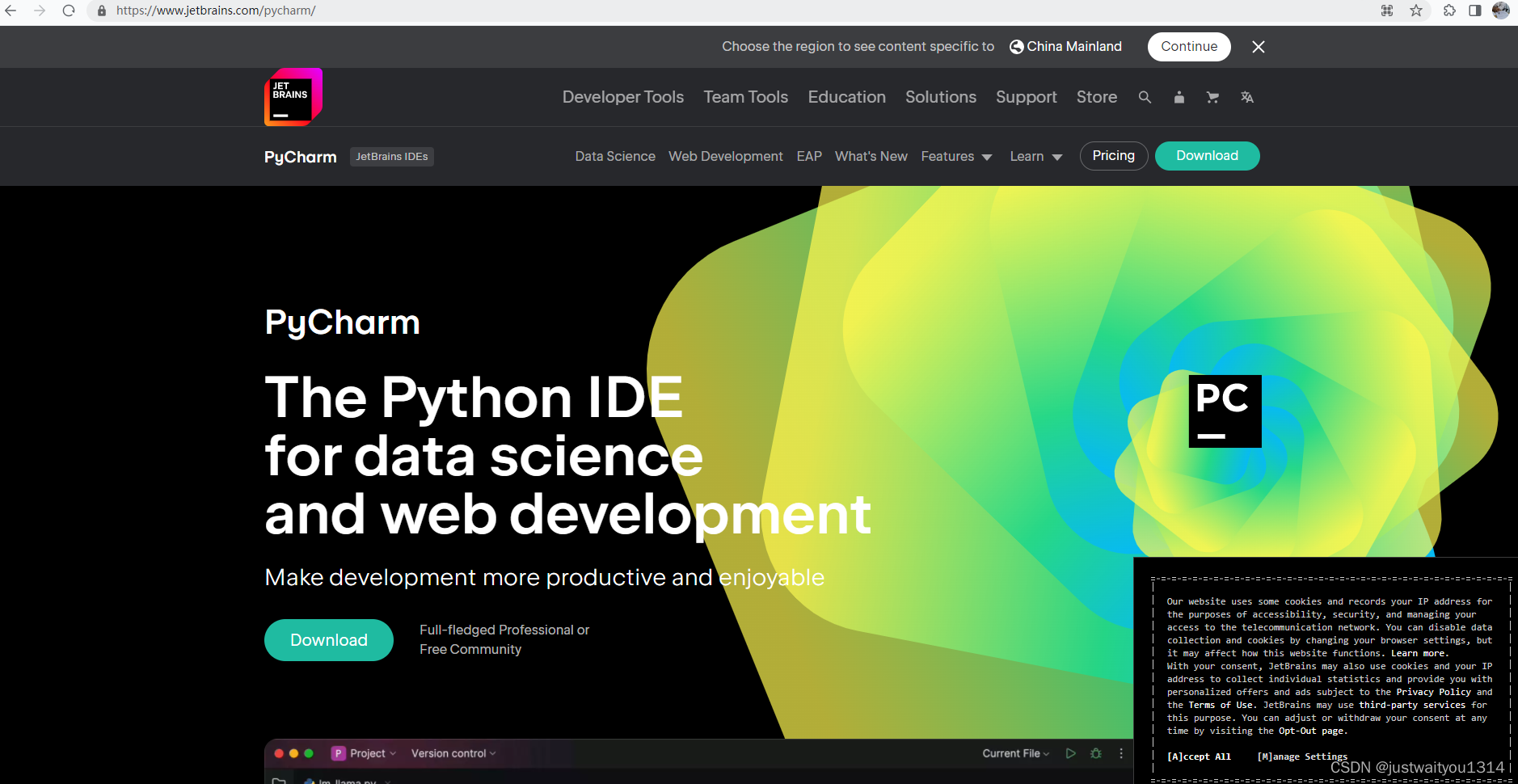Open the more options dots in IDE preview
The image size is (1518, 784).
(1121, 753)
